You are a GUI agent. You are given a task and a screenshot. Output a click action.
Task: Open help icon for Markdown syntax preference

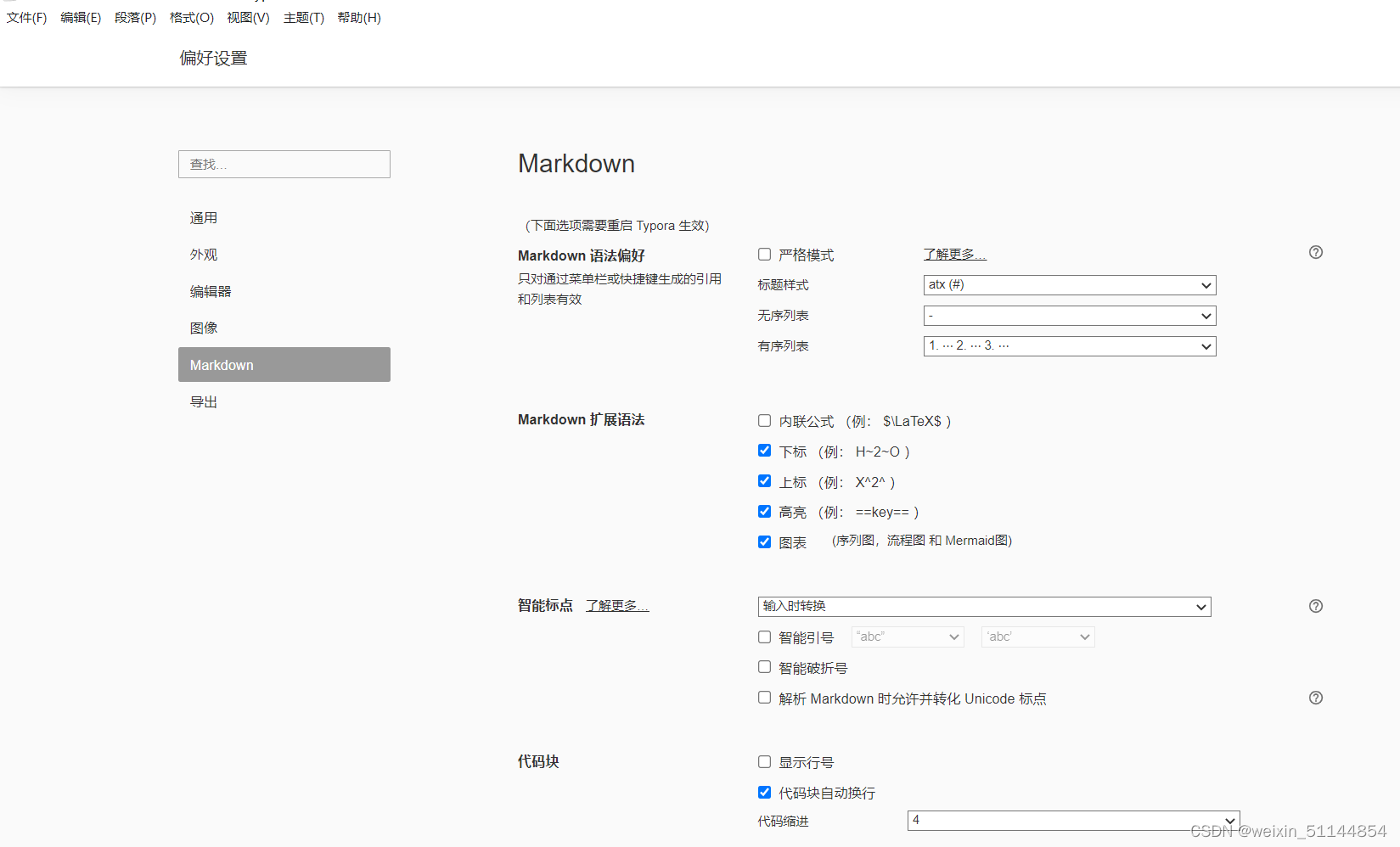click(1316, 252)
